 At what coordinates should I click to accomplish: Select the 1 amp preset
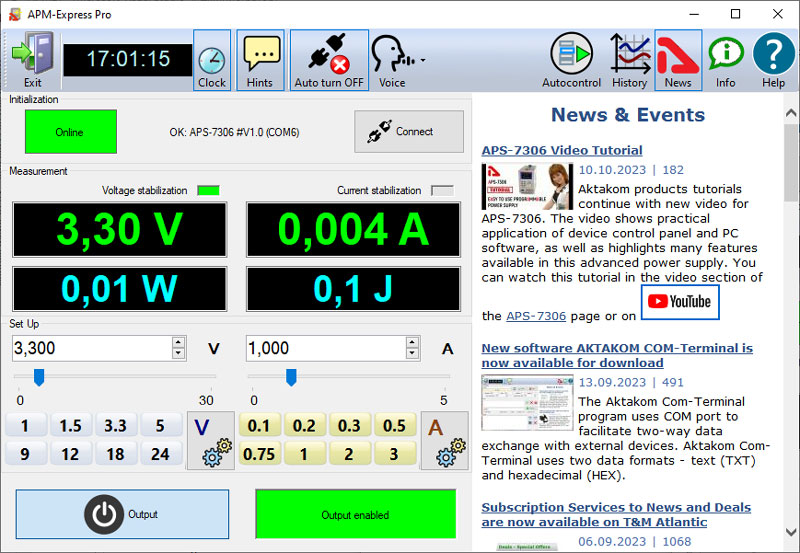[x=304, y=454]
